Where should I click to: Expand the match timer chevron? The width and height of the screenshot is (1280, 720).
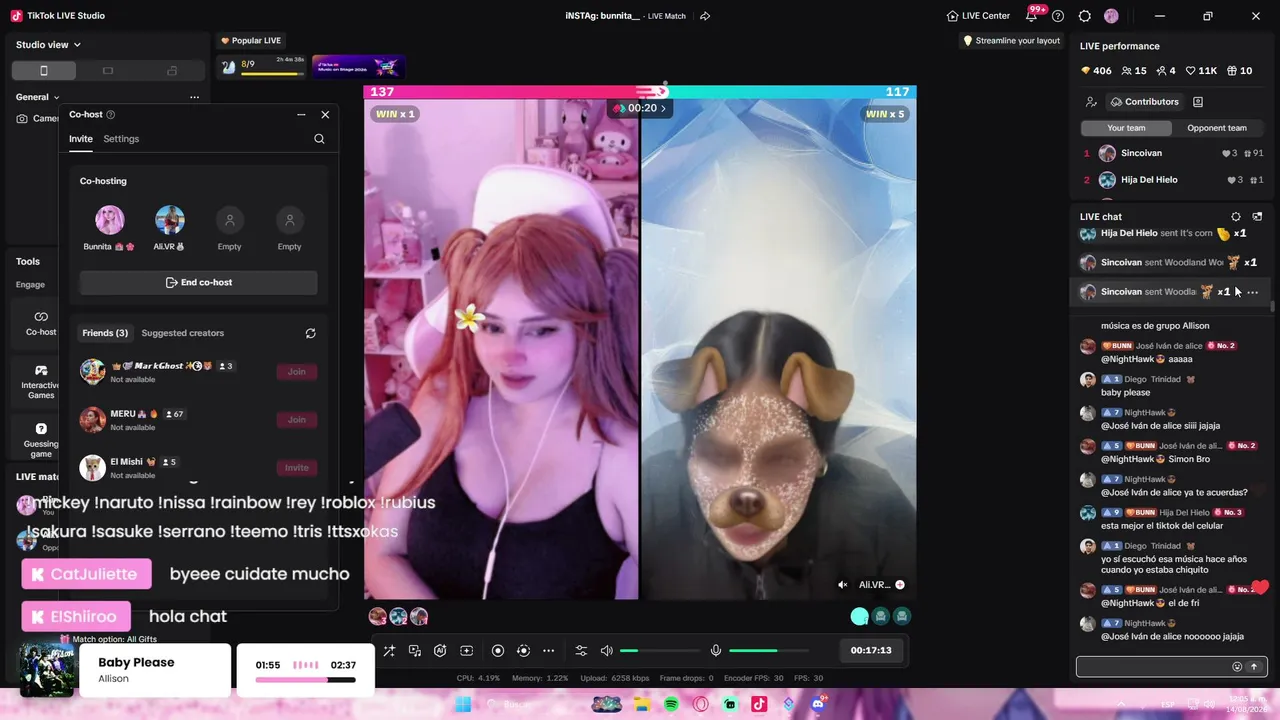click(x=663, y=108)
